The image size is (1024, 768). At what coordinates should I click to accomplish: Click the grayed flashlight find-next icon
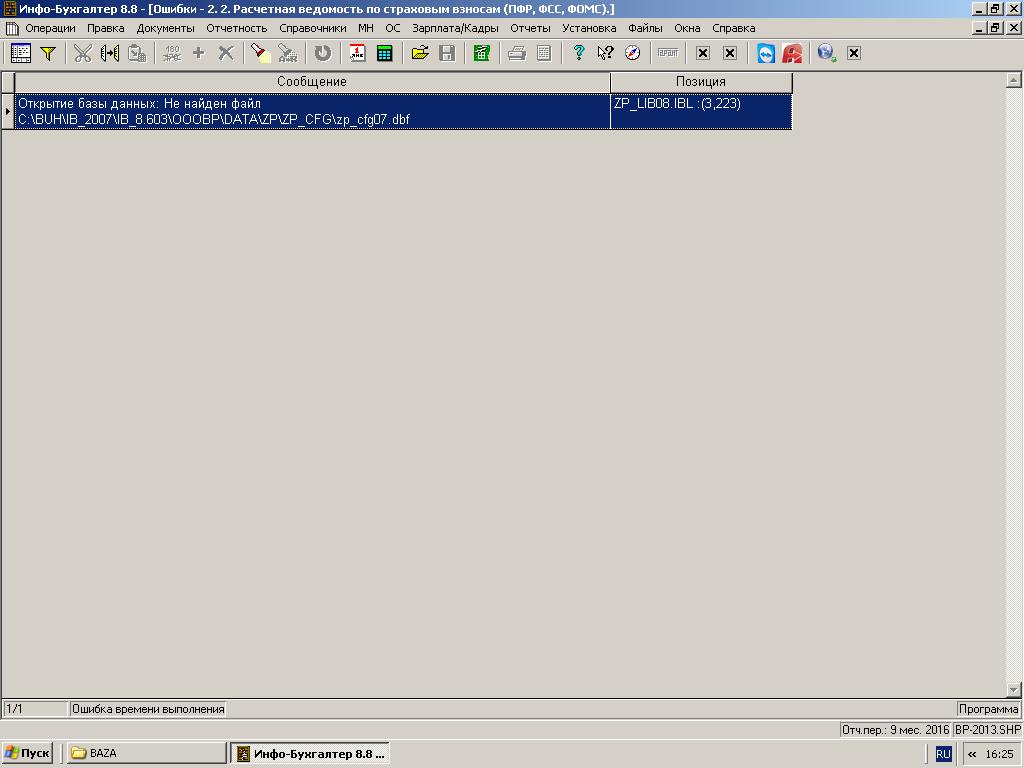click(x=287, y=53)
